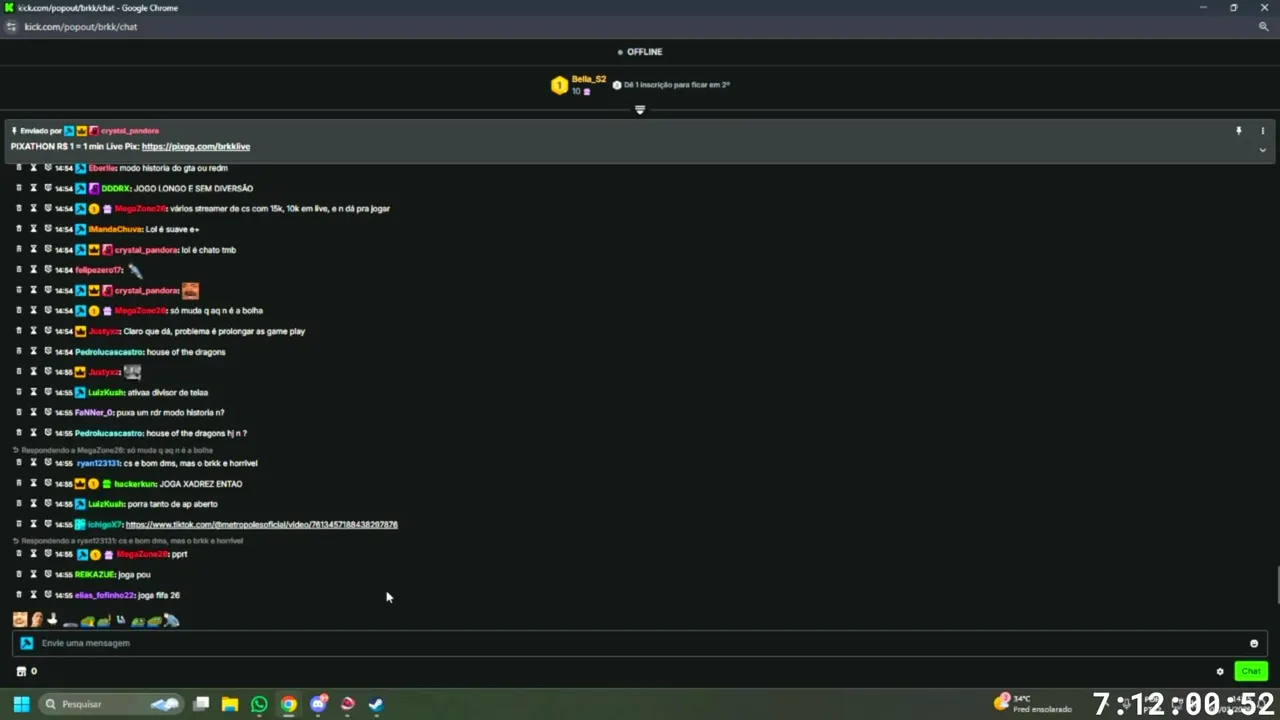Open WhatsApp from the taskbar

click(x=259, y=704)
